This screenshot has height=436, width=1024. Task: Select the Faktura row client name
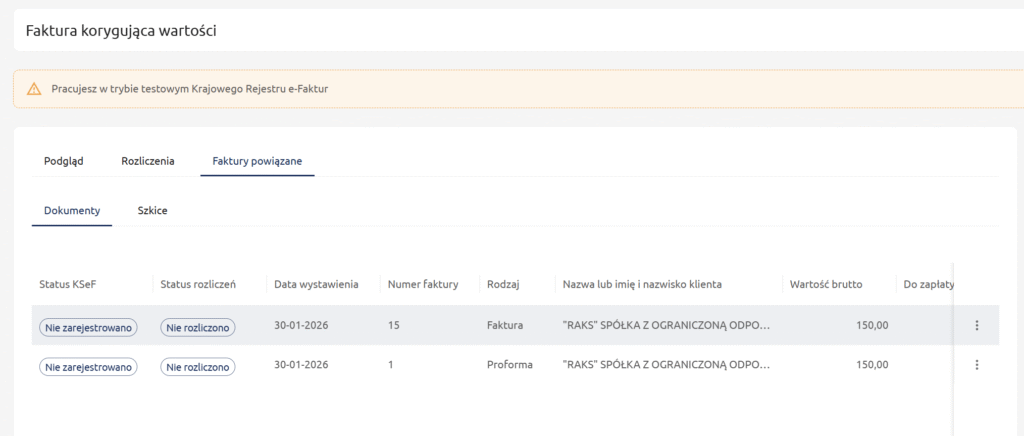coord(666,326)
